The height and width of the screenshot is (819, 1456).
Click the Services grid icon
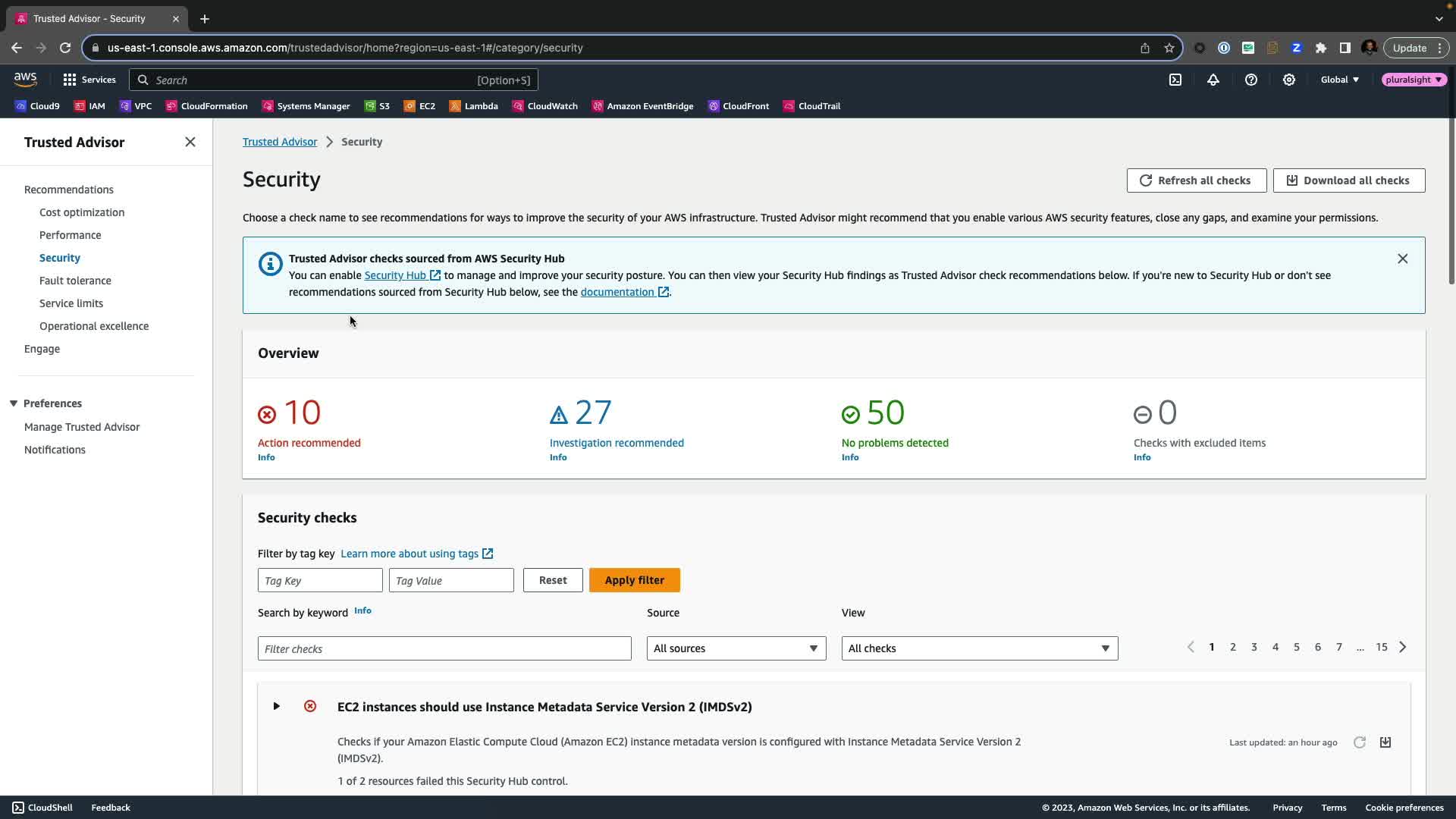70,80
